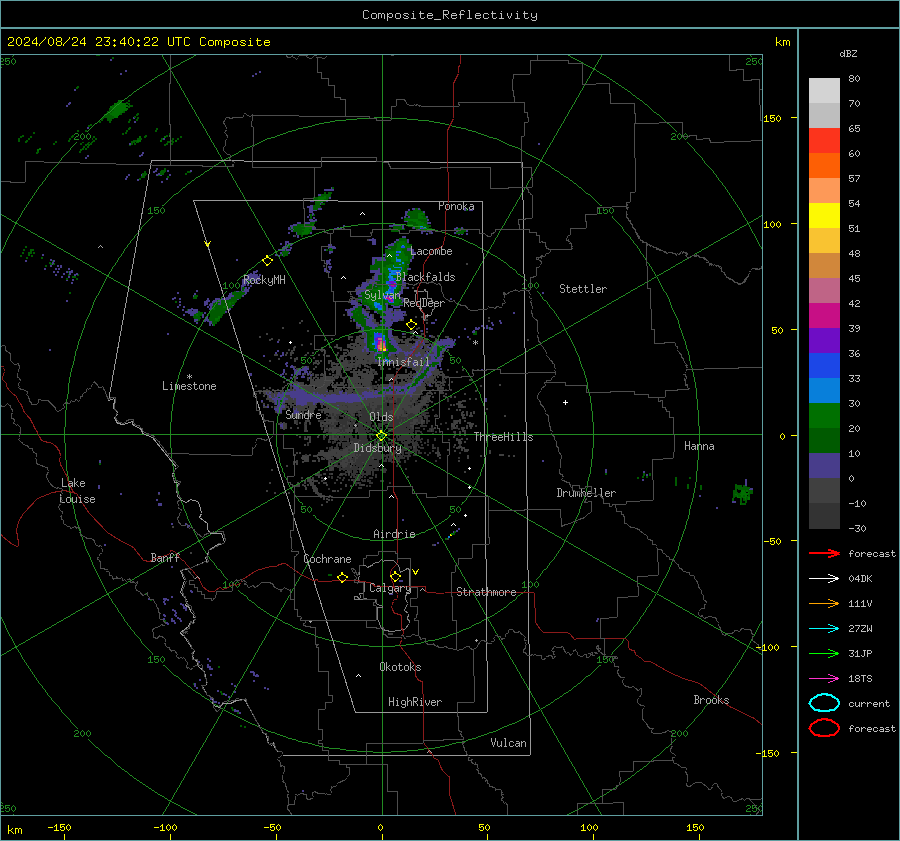Viewport: 900px width, 841px height.
Task: Click the 'Blackfalds' map label
Action: 425,277
